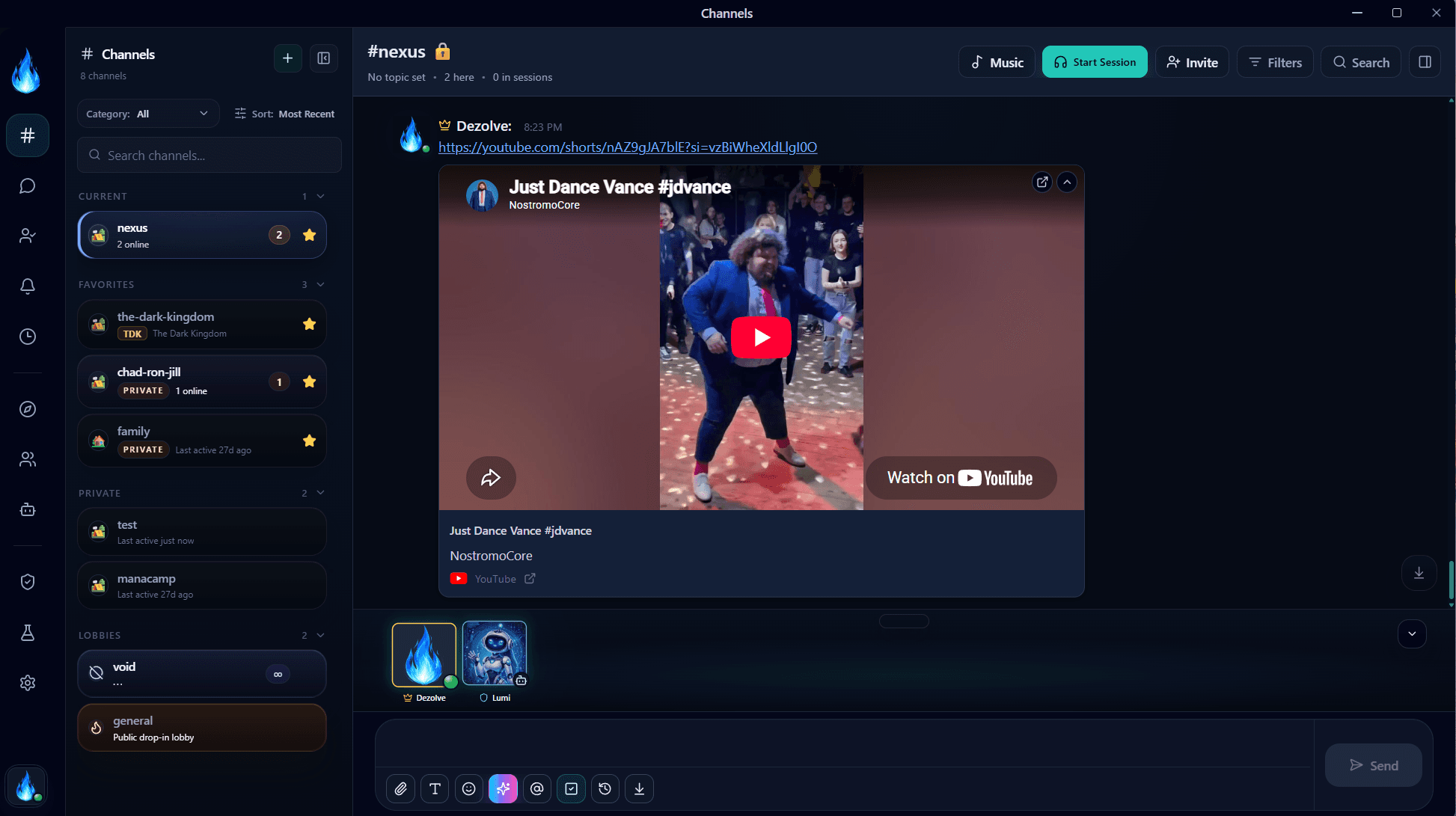This screenshot has height=816, width=1456.
Task: Play the Just Dance Vance video
Action: (x=761, y=337)
